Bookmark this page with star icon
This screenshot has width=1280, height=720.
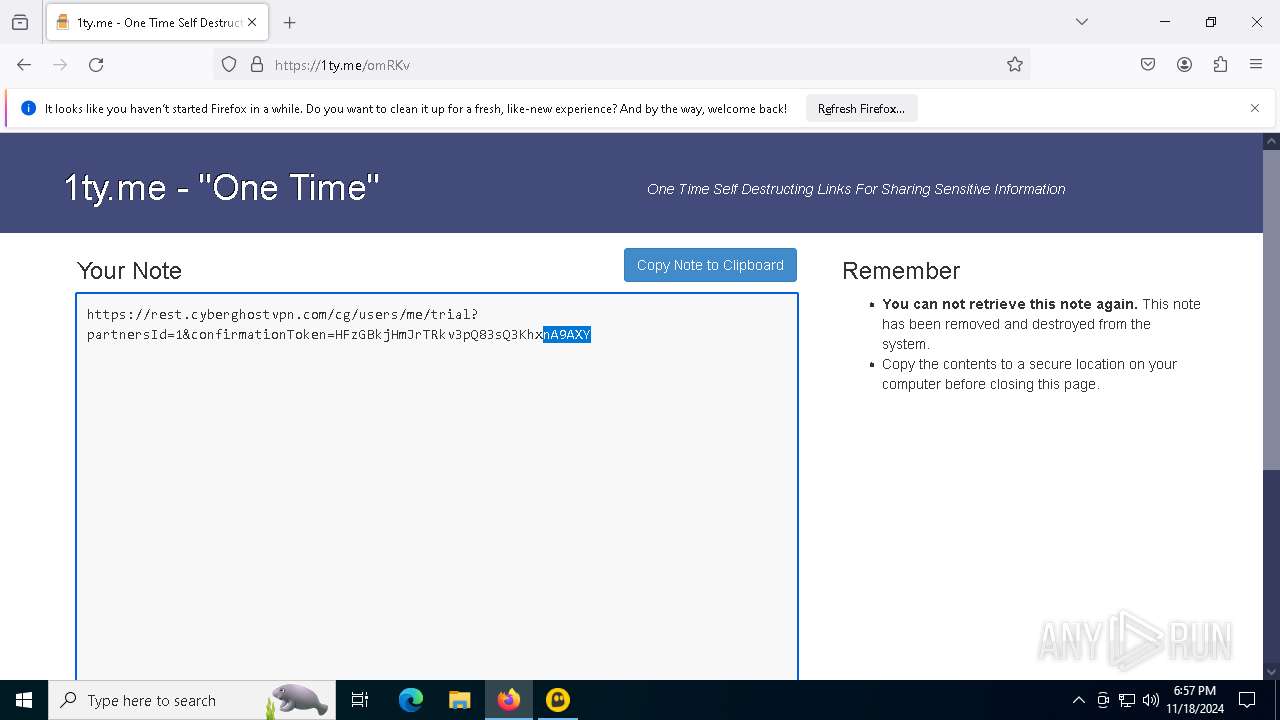point(1015,65)
